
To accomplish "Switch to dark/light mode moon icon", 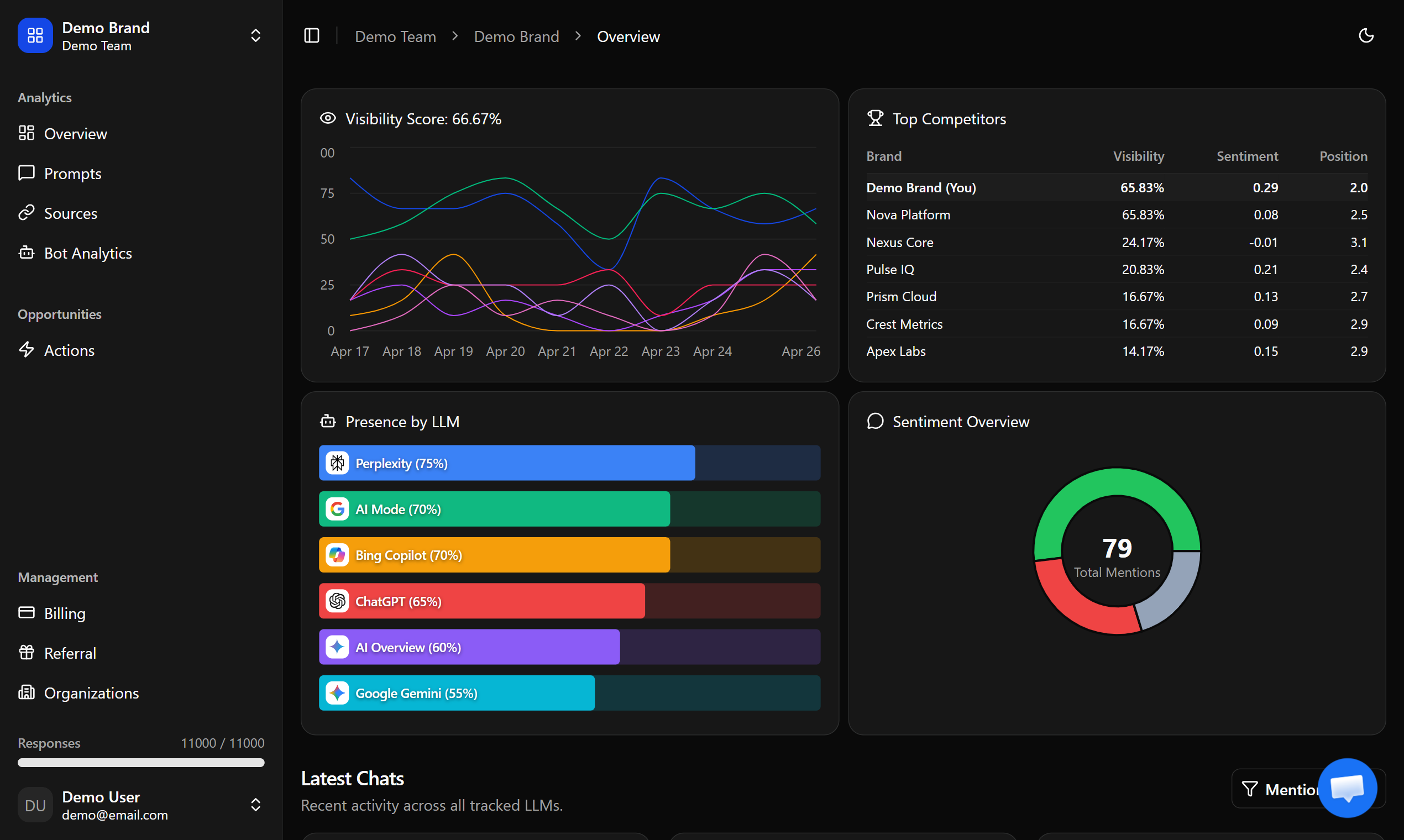I will point(1366,36).
